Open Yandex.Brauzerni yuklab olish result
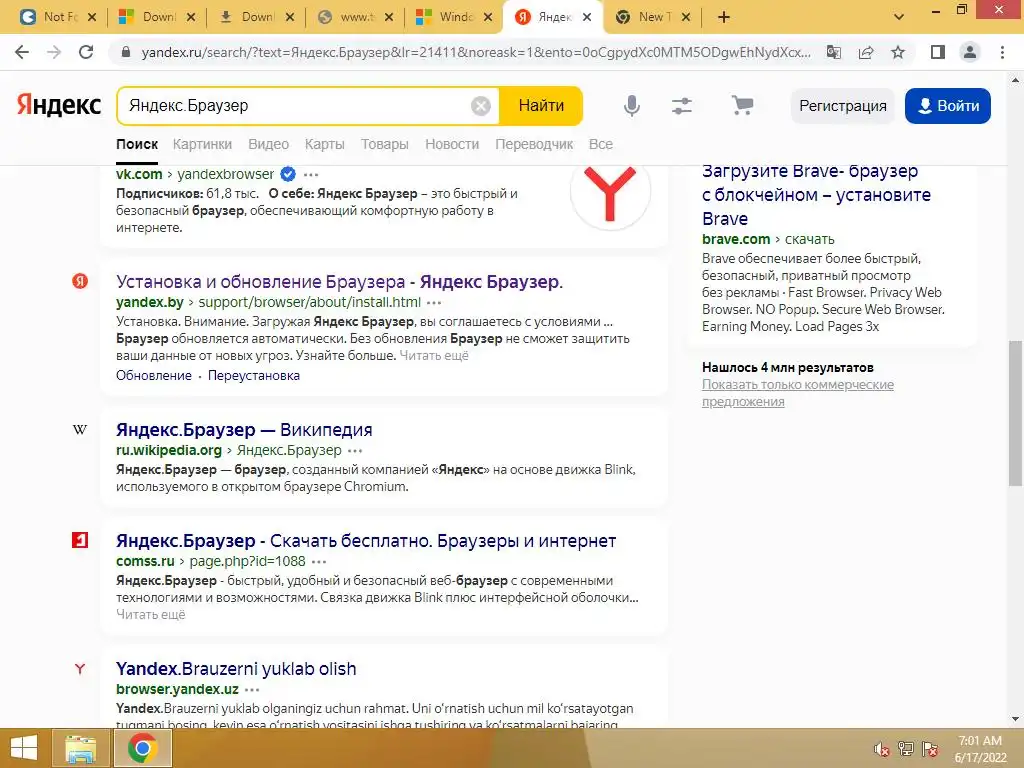 (236, 669)
